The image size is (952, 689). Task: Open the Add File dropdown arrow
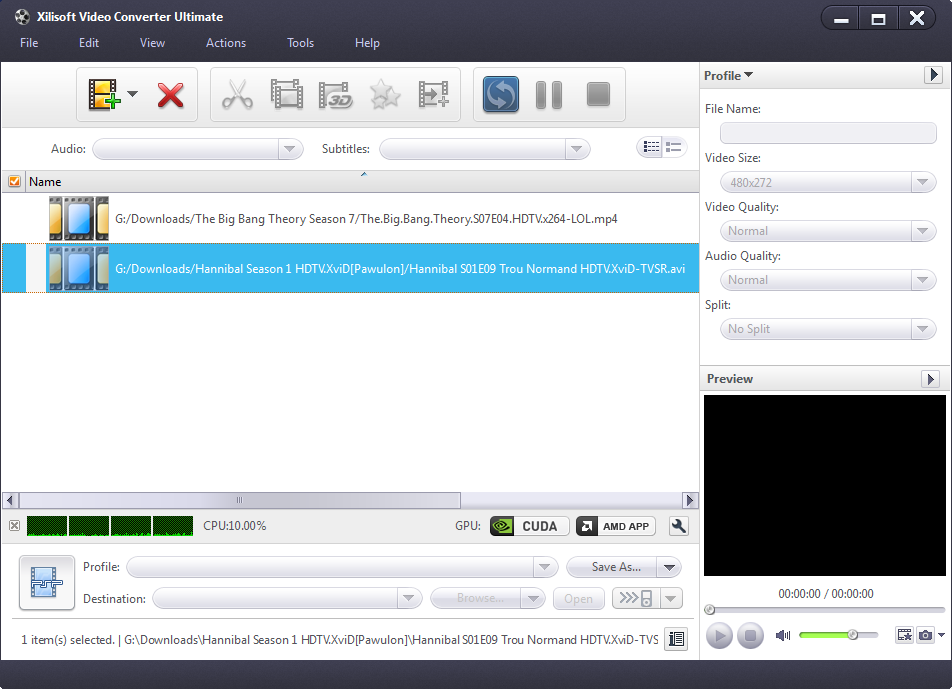(132, 93)
